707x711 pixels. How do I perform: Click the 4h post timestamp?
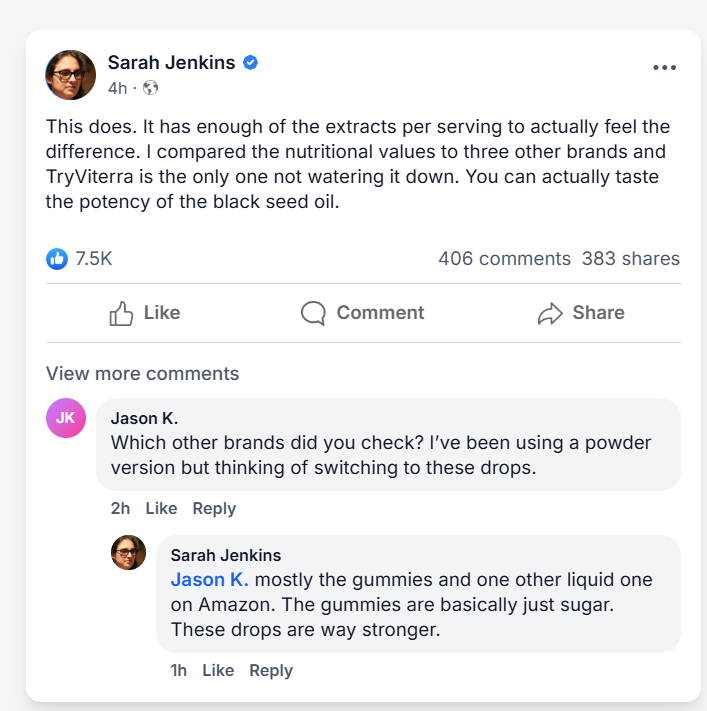117,88
